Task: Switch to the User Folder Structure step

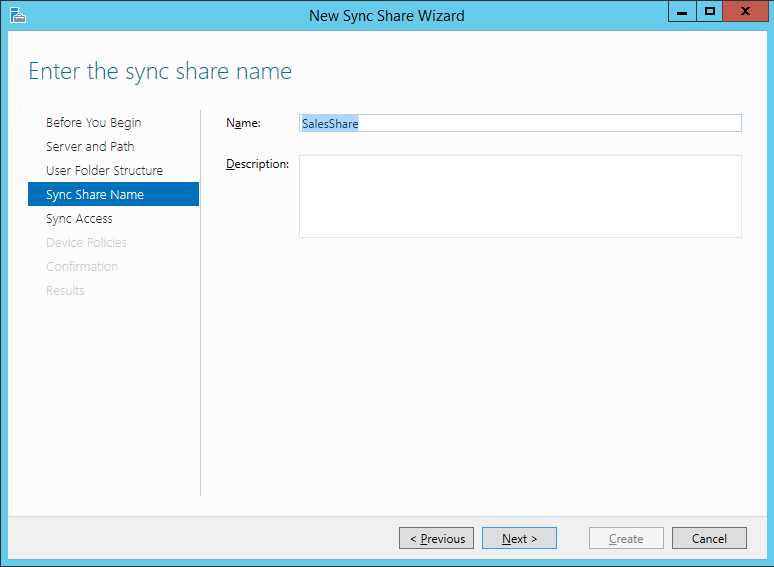Action: coord(104,171)
